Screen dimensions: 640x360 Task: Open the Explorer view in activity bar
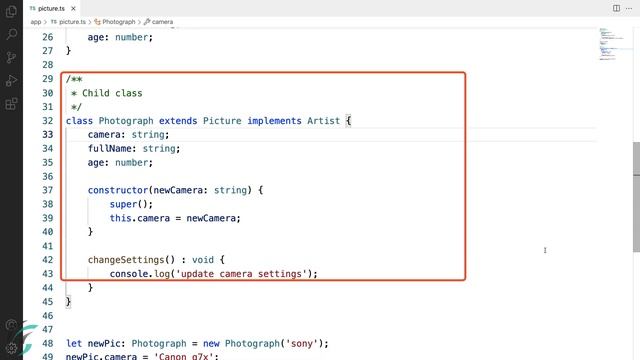11,11
